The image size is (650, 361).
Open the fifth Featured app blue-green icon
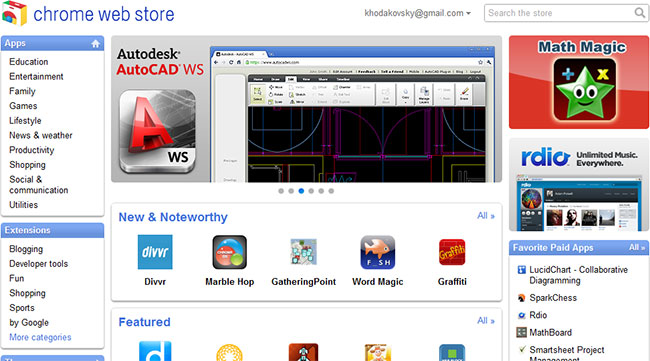pyautogui.click(x=452, y=352)
